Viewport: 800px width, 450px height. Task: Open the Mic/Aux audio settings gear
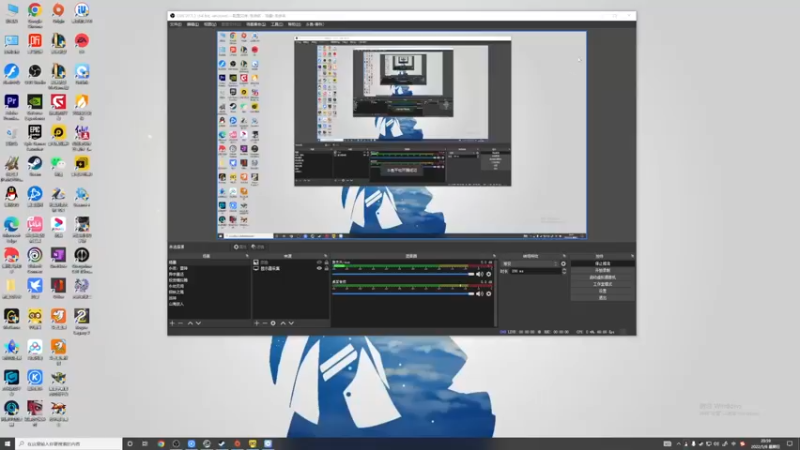pos(489,274)
